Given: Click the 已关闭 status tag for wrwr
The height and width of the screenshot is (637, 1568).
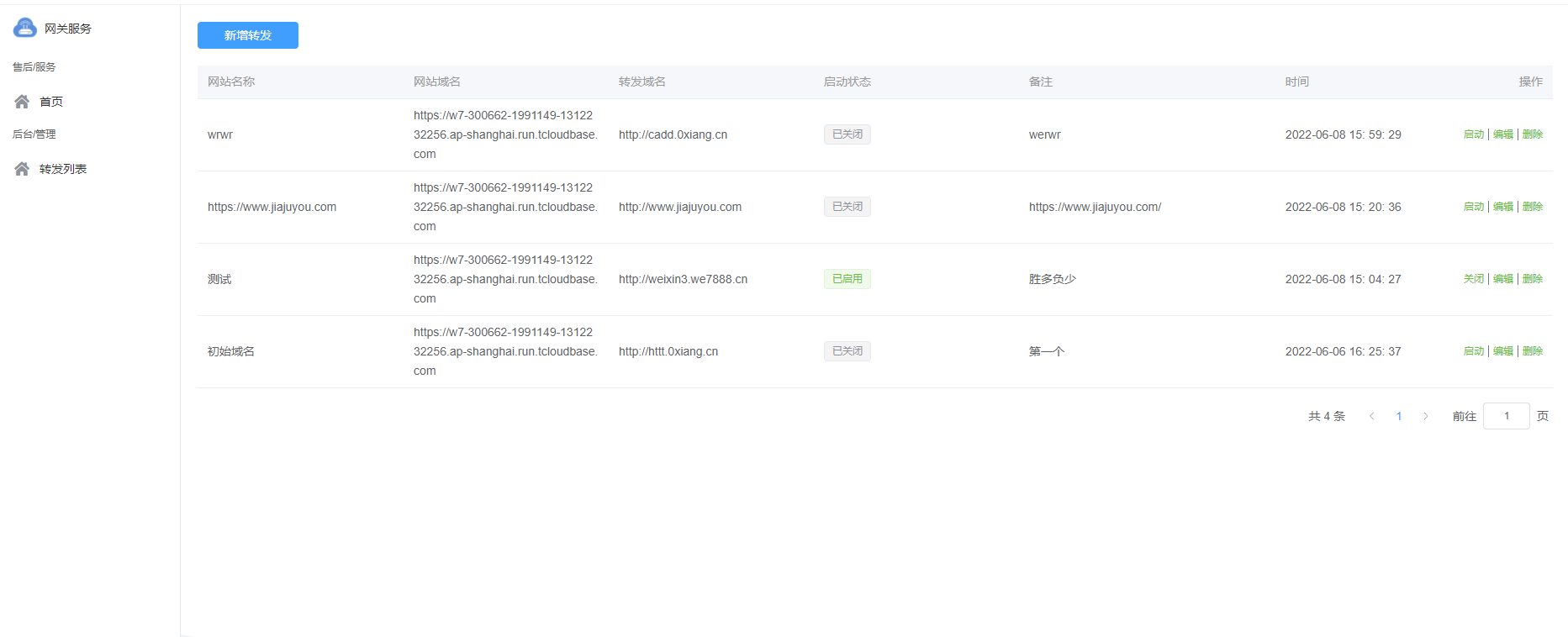Looking at the screenshot, I should (x=847, y=134).
